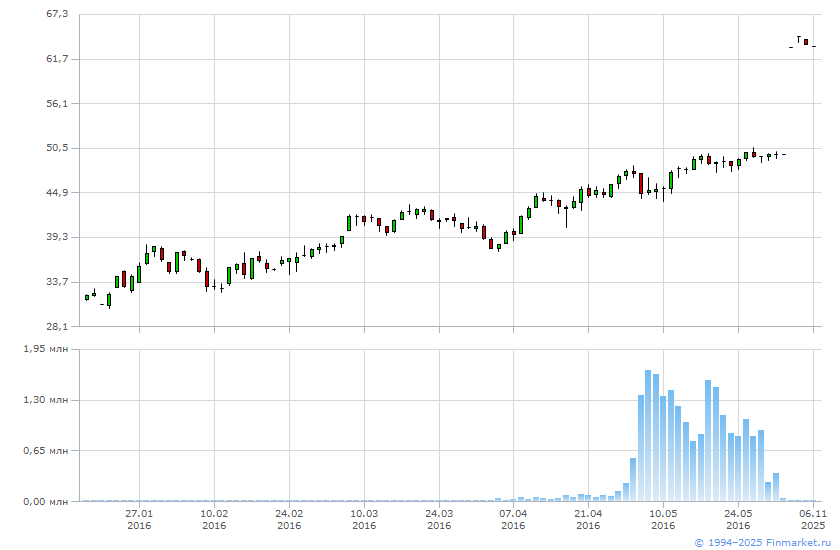Select the 10.02 2016 date label
The width and height of the screenshot is (840, 550).
214,519
